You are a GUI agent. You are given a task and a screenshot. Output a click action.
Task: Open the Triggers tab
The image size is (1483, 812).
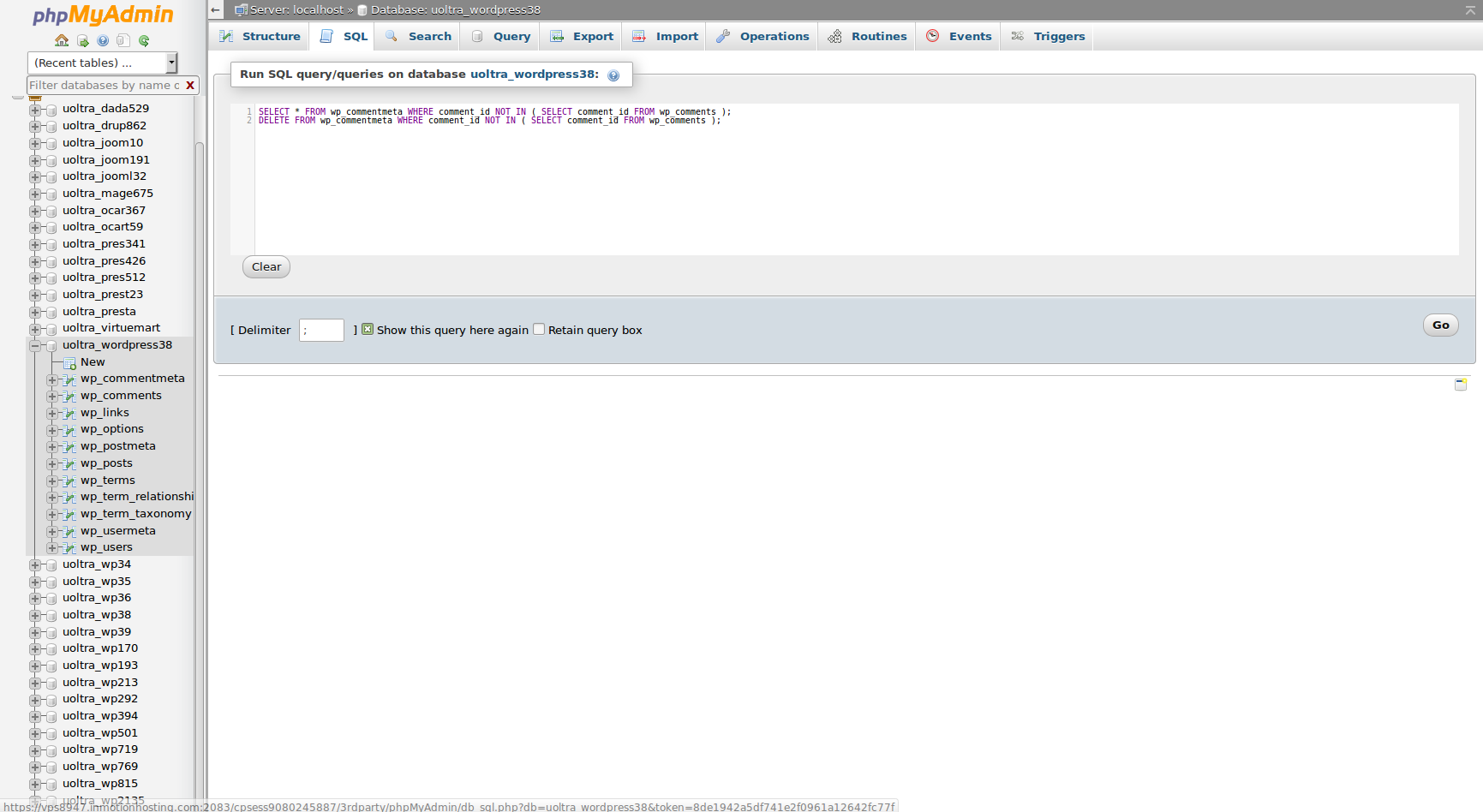[1048, 36]
